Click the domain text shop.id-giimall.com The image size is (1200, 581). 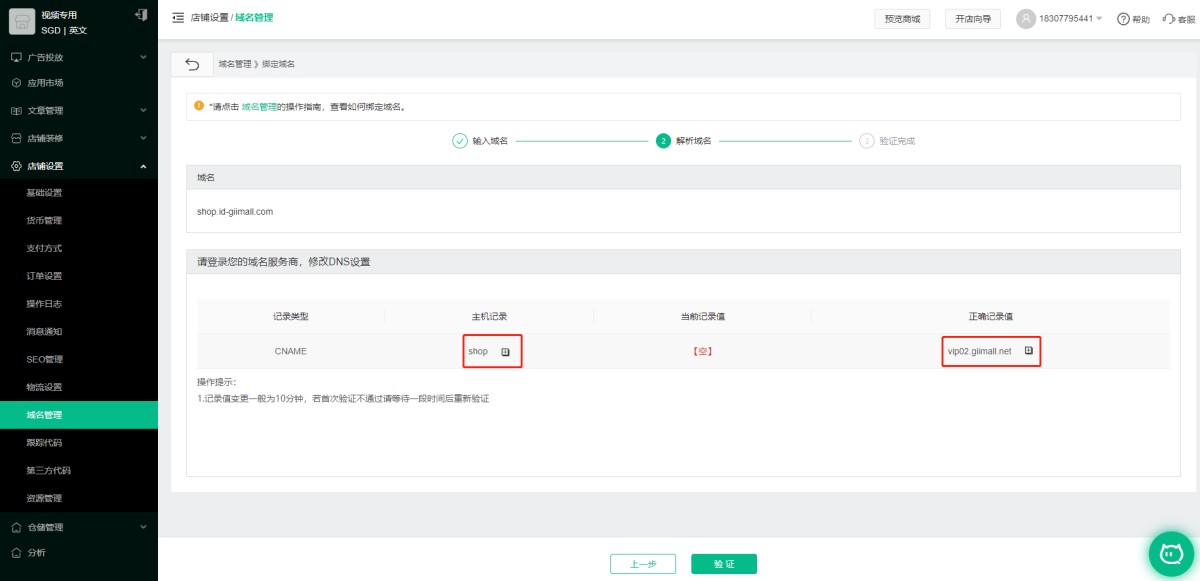(236, 212)
